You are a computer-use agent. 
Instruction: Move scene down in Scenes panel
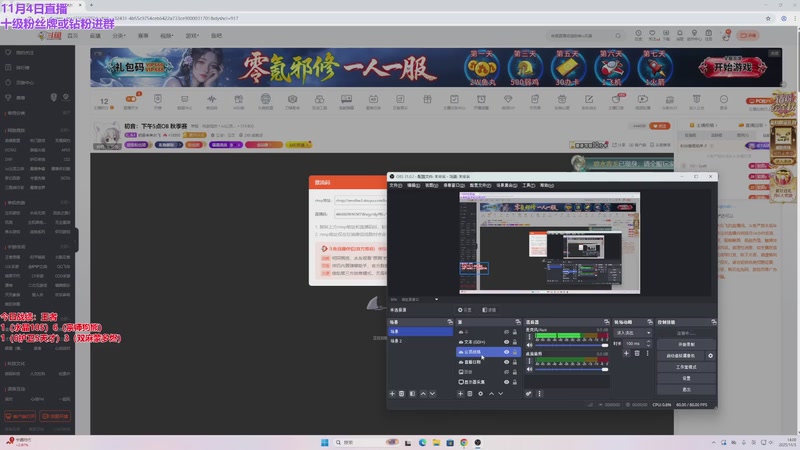pos(432,394)
